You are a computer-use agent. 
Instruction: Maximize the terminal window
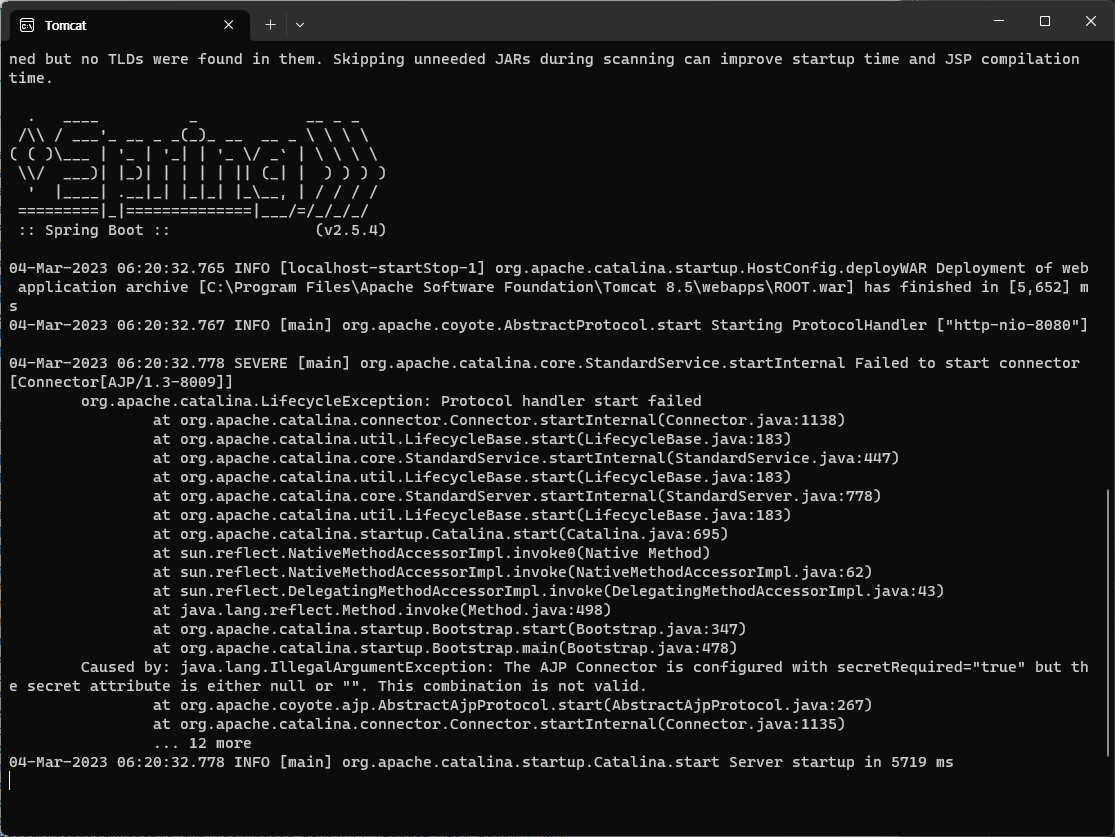coord(1045,21)
